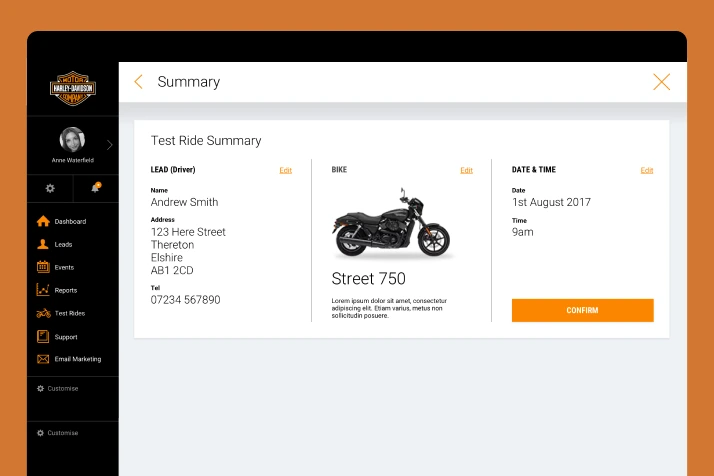Click the address line 123 Here Street

click(188, 232)
